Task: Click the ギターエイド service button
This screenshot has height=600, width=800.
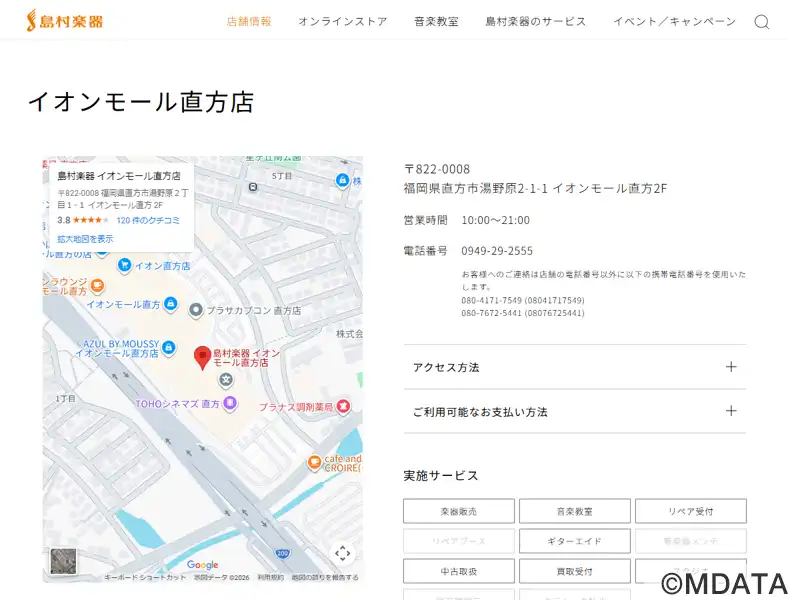Action: (574, 541)
